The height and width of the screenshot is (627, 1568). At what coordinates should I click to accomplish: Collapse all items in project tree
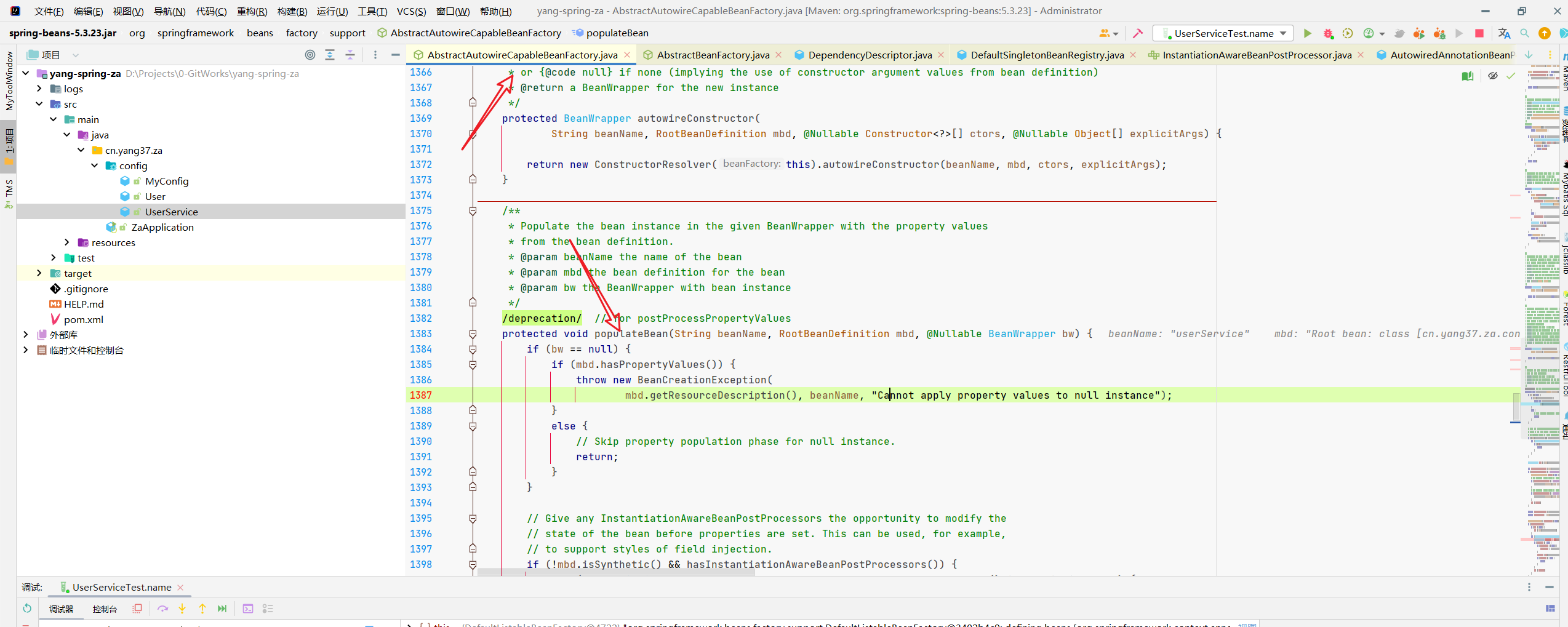(x=350, y=55)
